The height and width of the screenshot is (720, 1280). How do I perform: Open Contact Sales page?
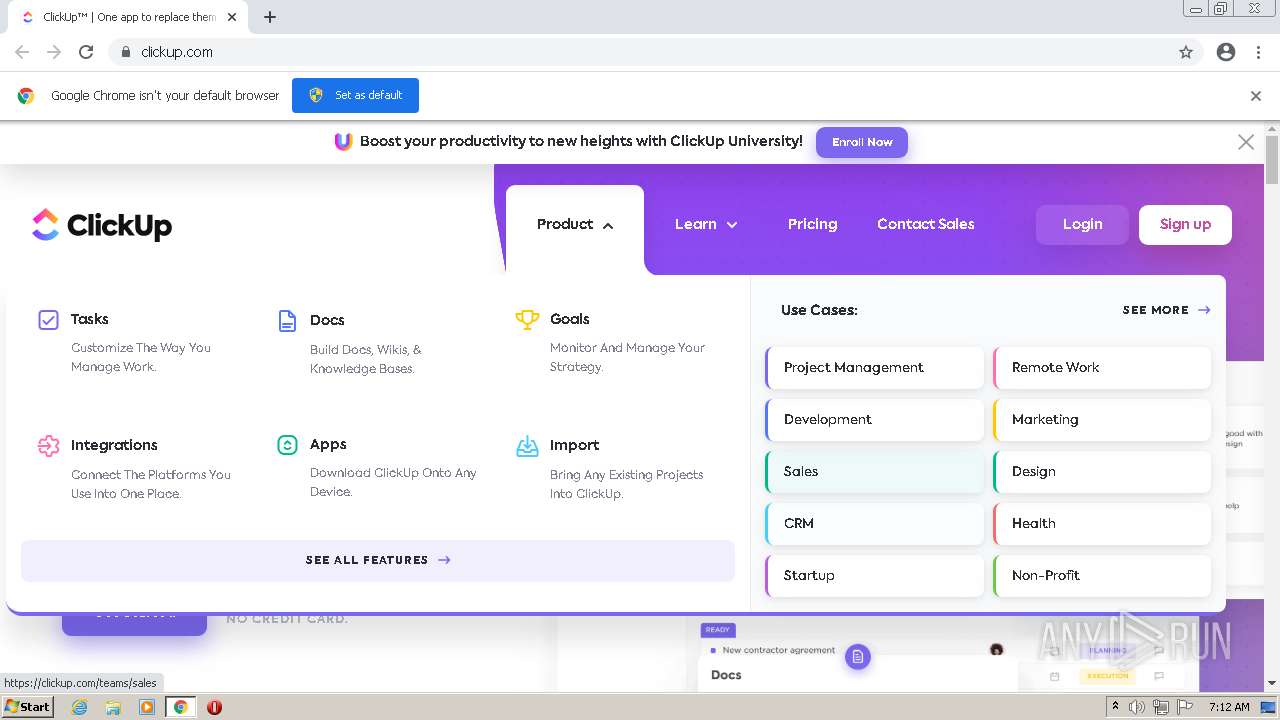[x=926, y=225]
